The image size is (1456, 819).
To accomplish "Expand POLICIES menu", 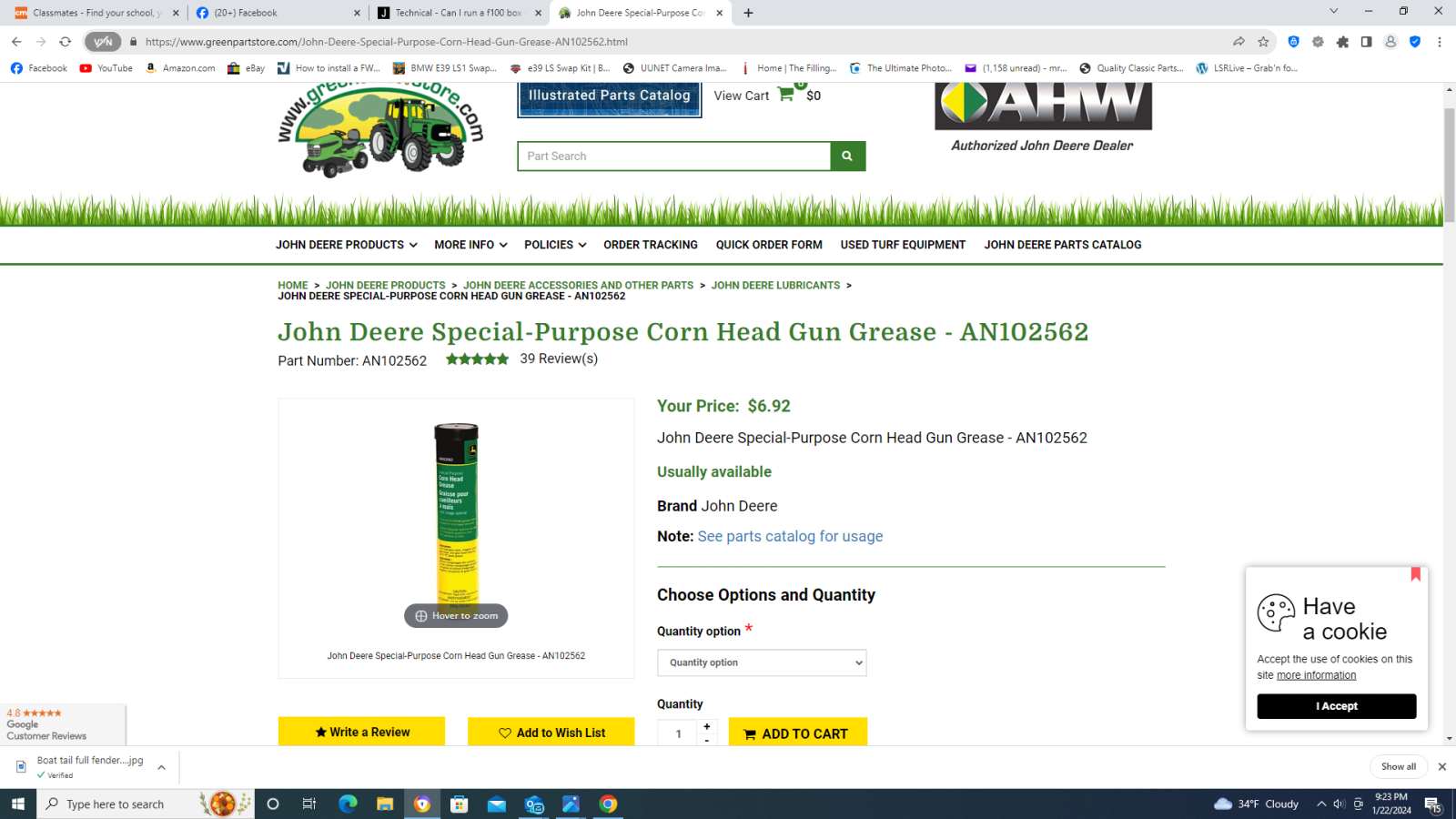I will 555,245.
